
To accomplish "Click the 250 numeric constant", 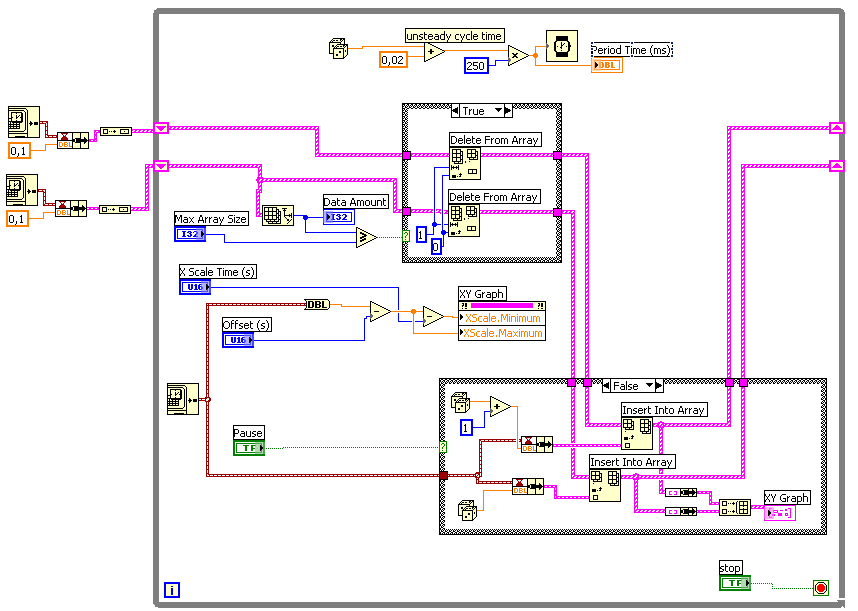I will tap(476, 66).
